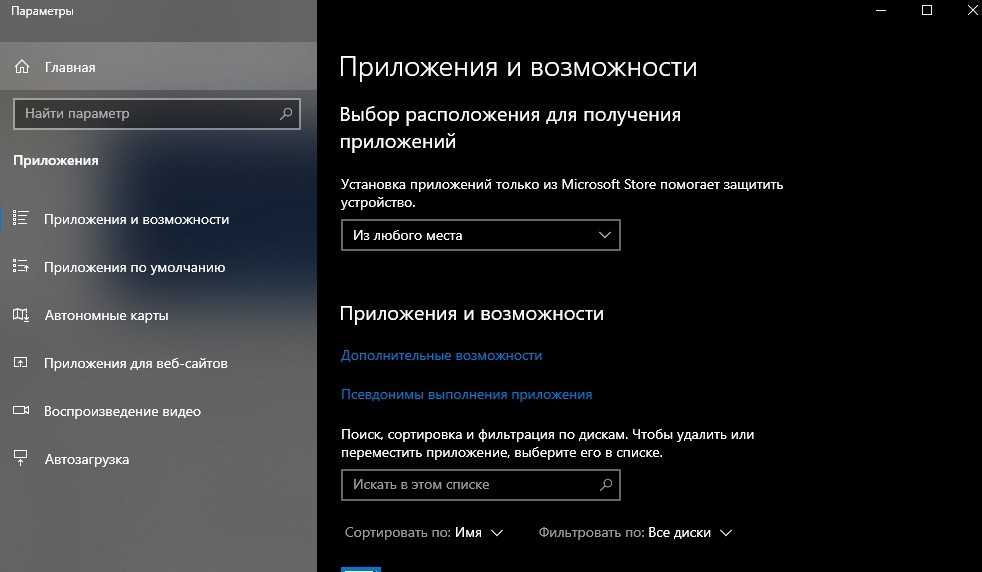Maximize the Параметры window
This screenshot has height=572, width=982.
click(927, 11)
